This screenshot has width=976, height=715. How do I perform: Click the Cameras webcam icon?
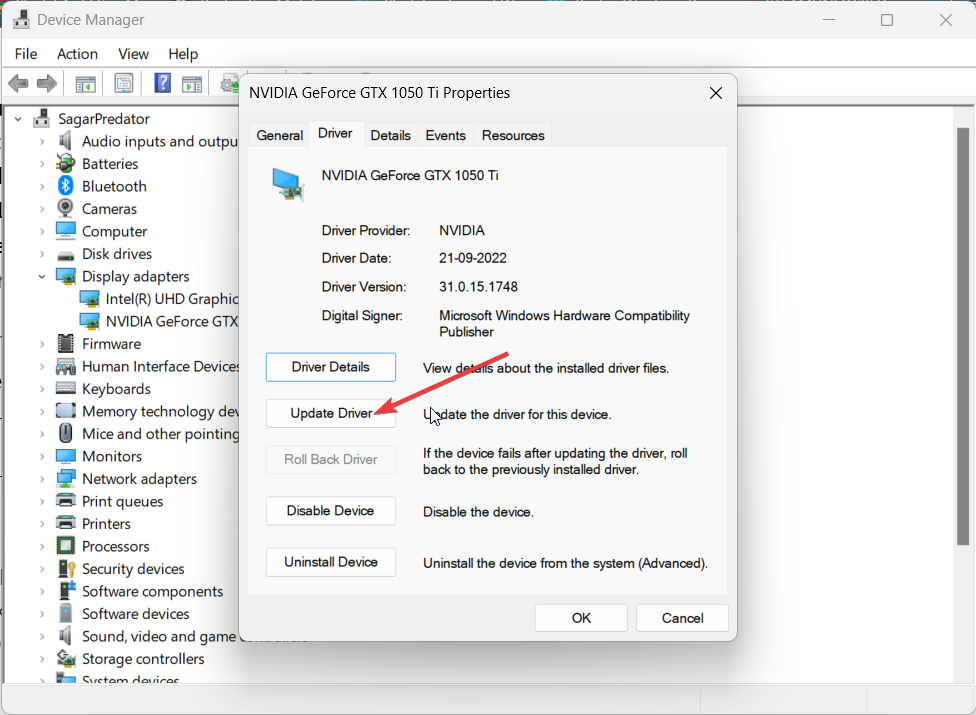(x=65, y=208)
